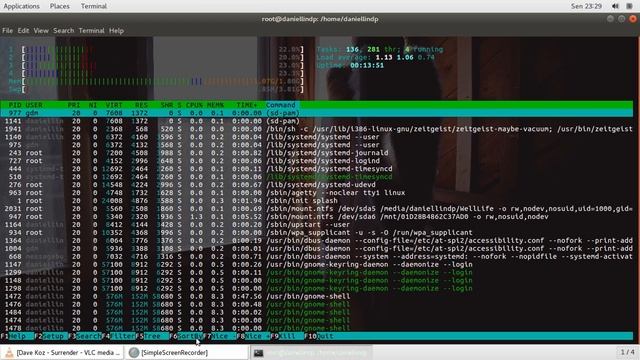Screen dimensions: 640x360
Task: Select the mount.ntfs /dev/sda5 process row
Action: pyautogui.click(x=317, y=209)
